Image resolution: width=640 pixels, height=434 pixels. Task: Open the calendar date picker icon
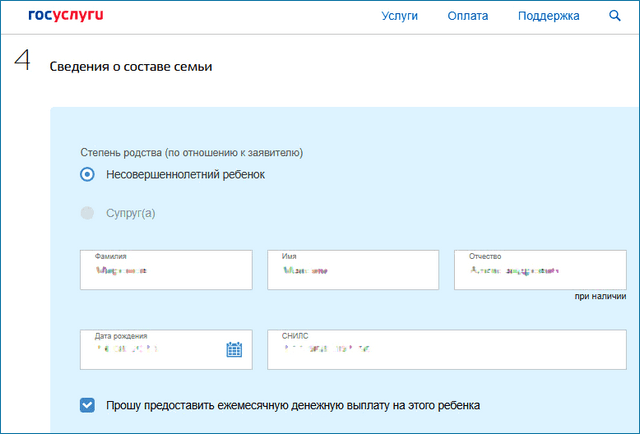click(x=234, y=349)
